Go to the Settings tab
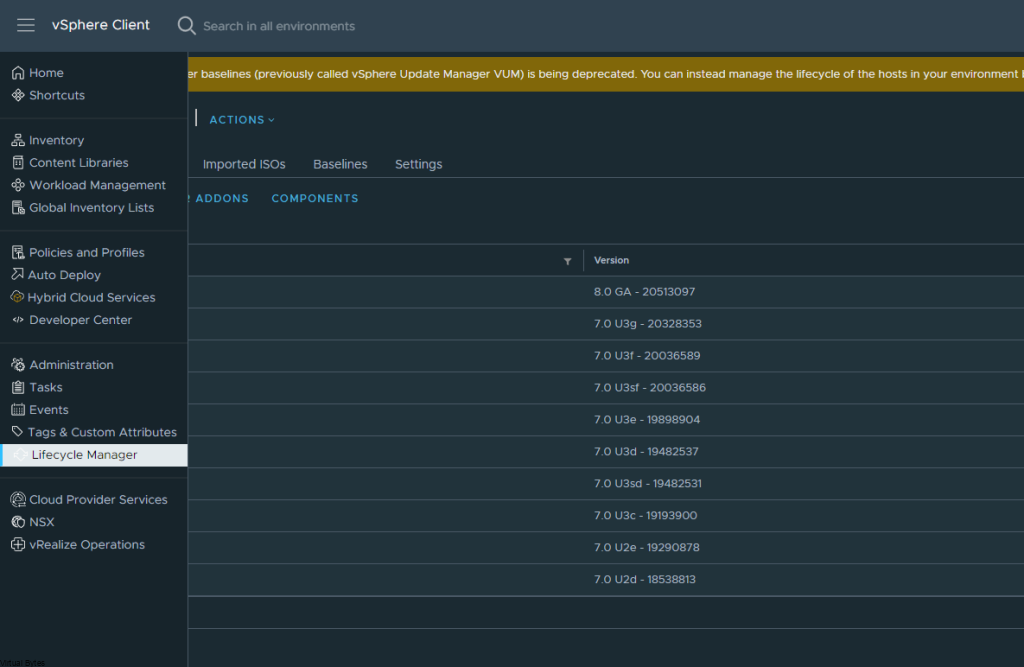Viewport: 1024px width, 667px height. [x=418, y=164]
